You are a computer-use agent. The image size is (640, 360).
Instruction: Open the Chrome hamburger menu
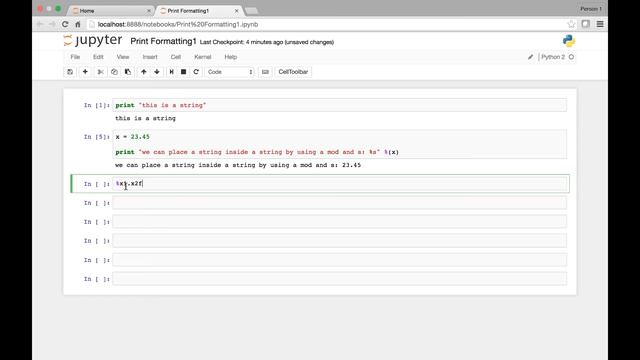point(600,24)
